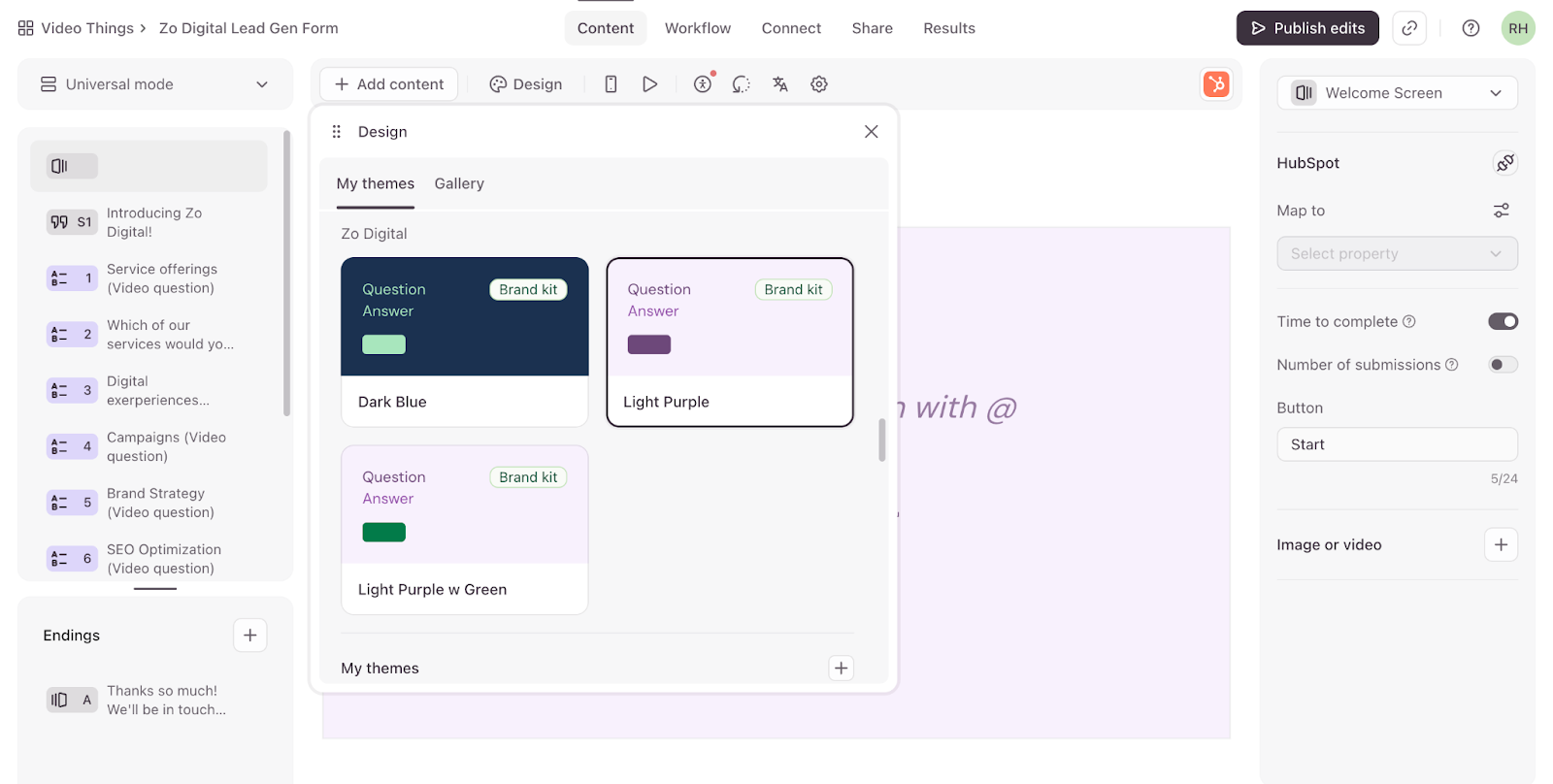Screen dimensions: 1553x784
Task: Expand the Universal mode dropdown
Action: [x=155, y=84]
